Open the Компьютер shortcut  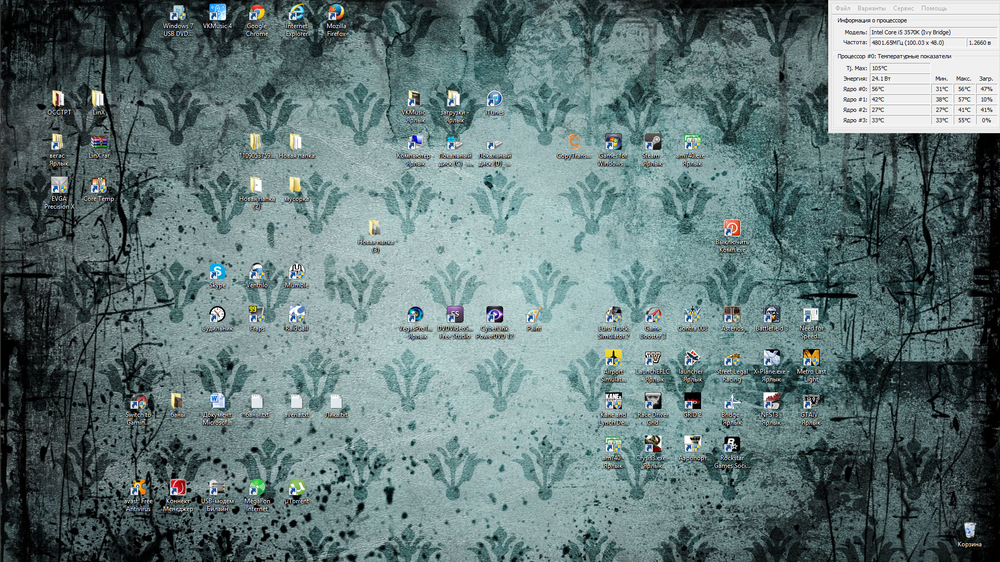[415, 150]
